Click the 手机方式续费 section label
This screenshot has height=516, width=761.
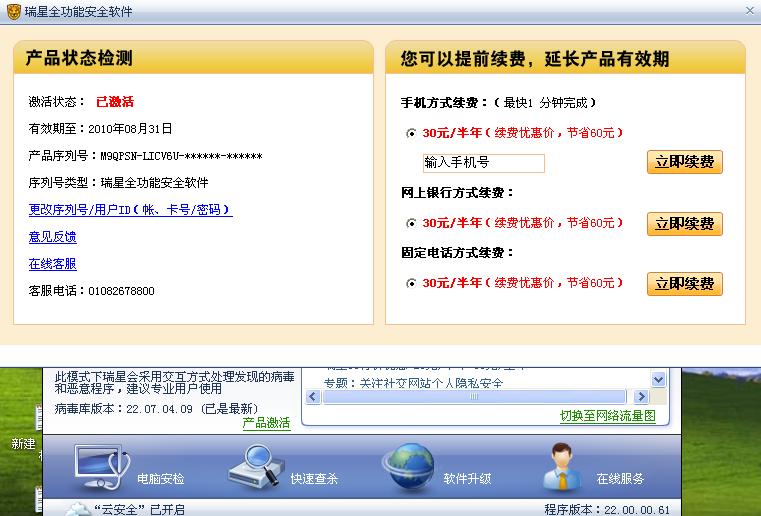click(444, 103)
